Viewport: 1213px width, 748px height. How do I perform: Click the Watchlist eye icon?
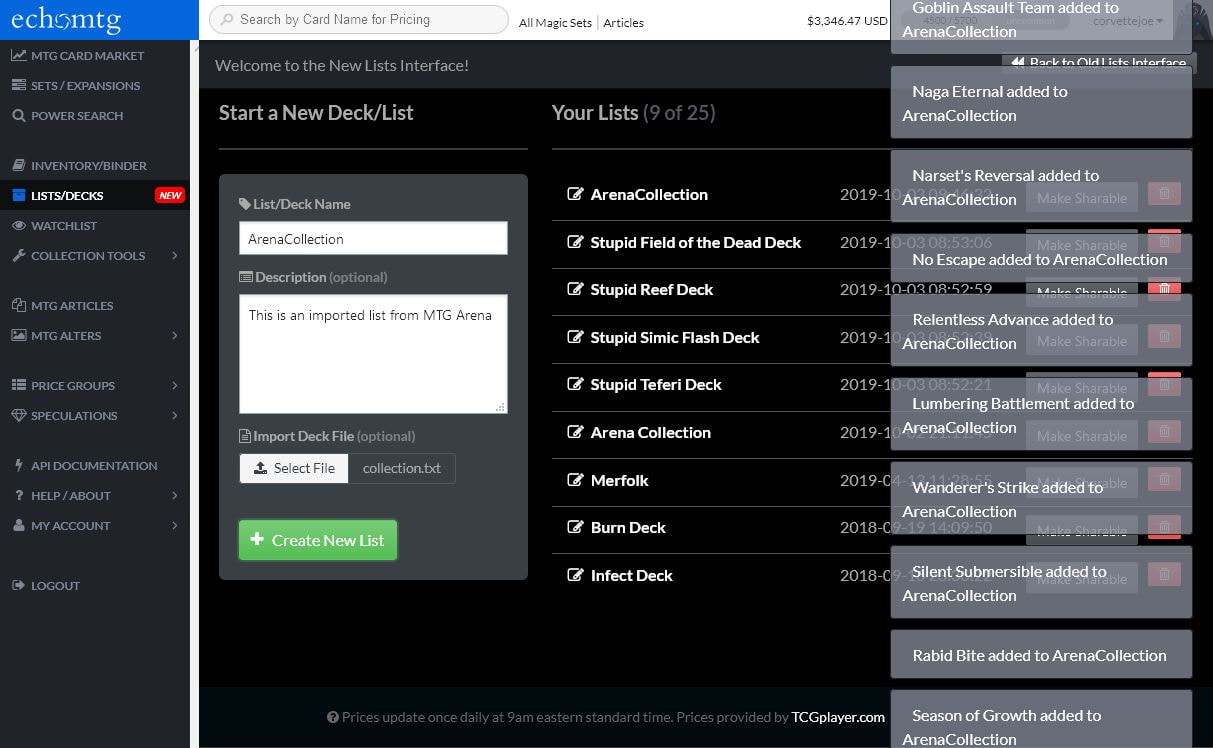19,226
